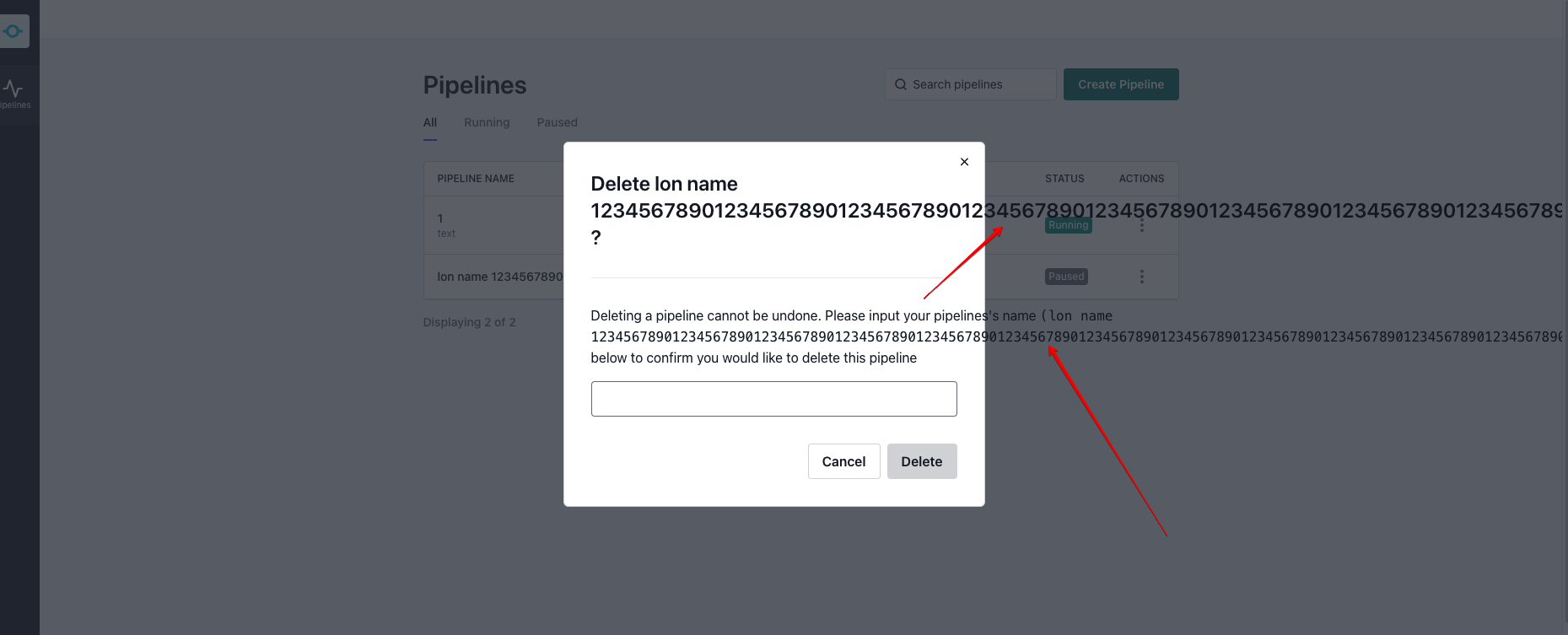Open the actions kebab menu for the Paused pipeline
Screen dimensions: 1568x635
[x=1142, y=276]
